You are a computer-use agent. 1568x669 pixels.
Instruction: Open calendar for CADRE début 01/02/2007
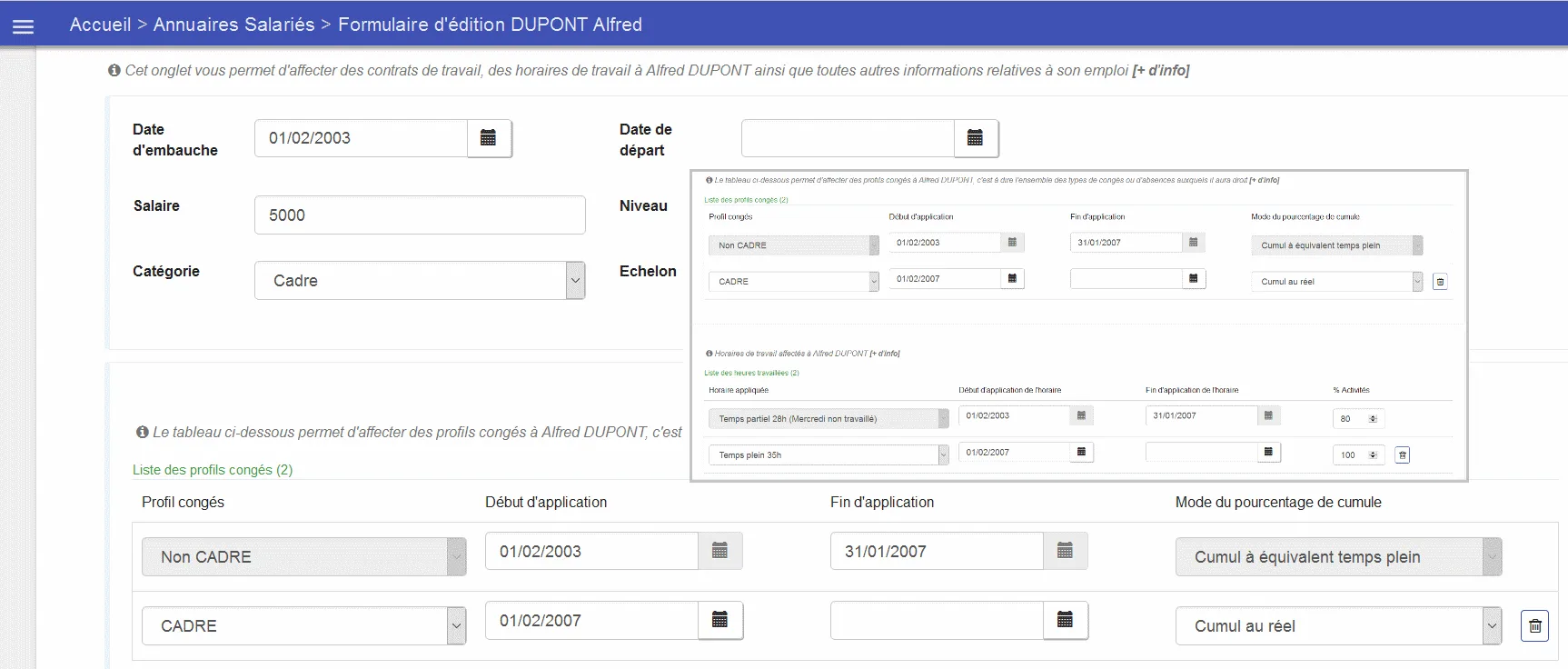point(720,620)
